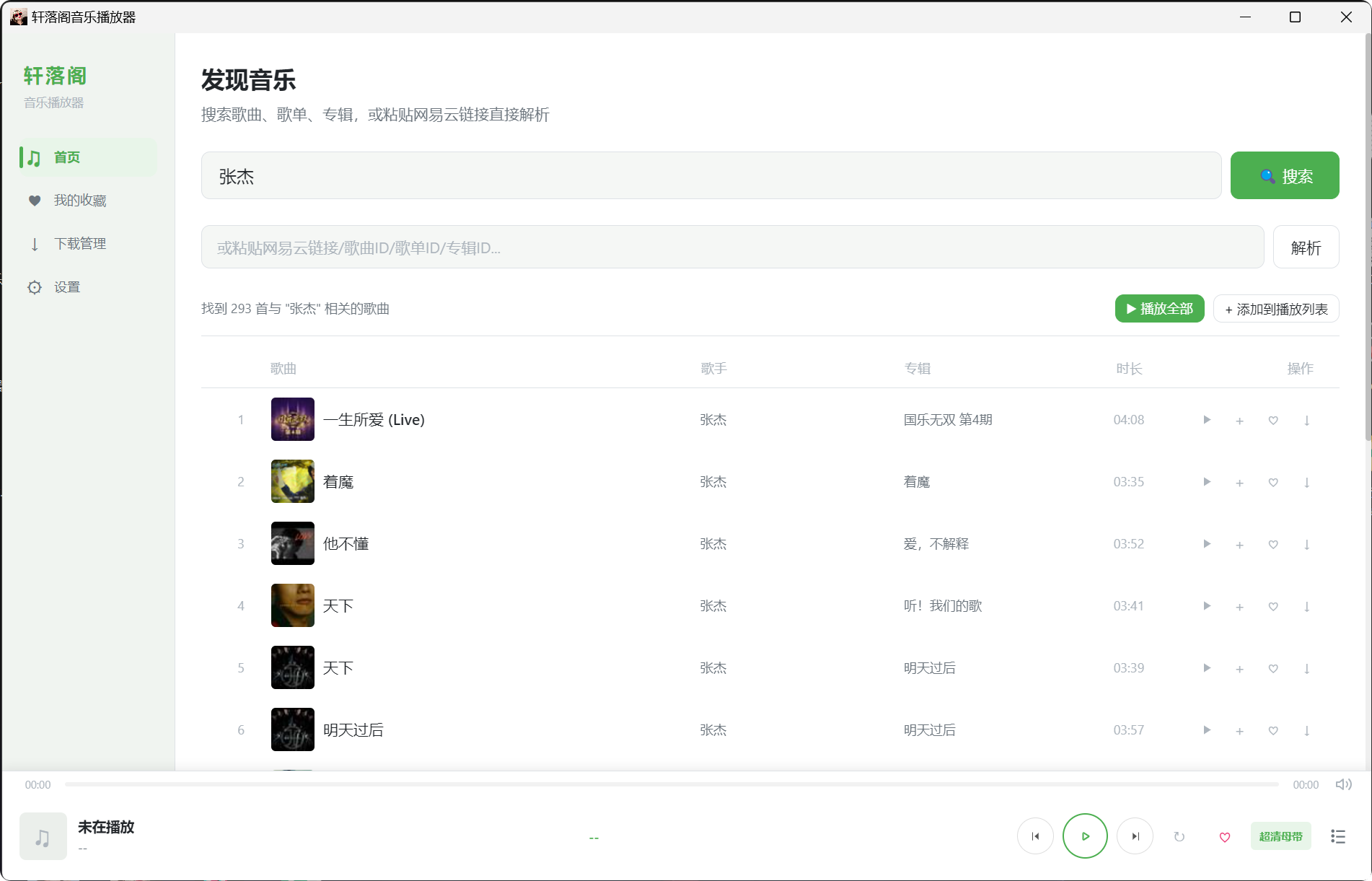
Task: Click the 一生所爱 (Live) album cover
Action: pos(292,419)
